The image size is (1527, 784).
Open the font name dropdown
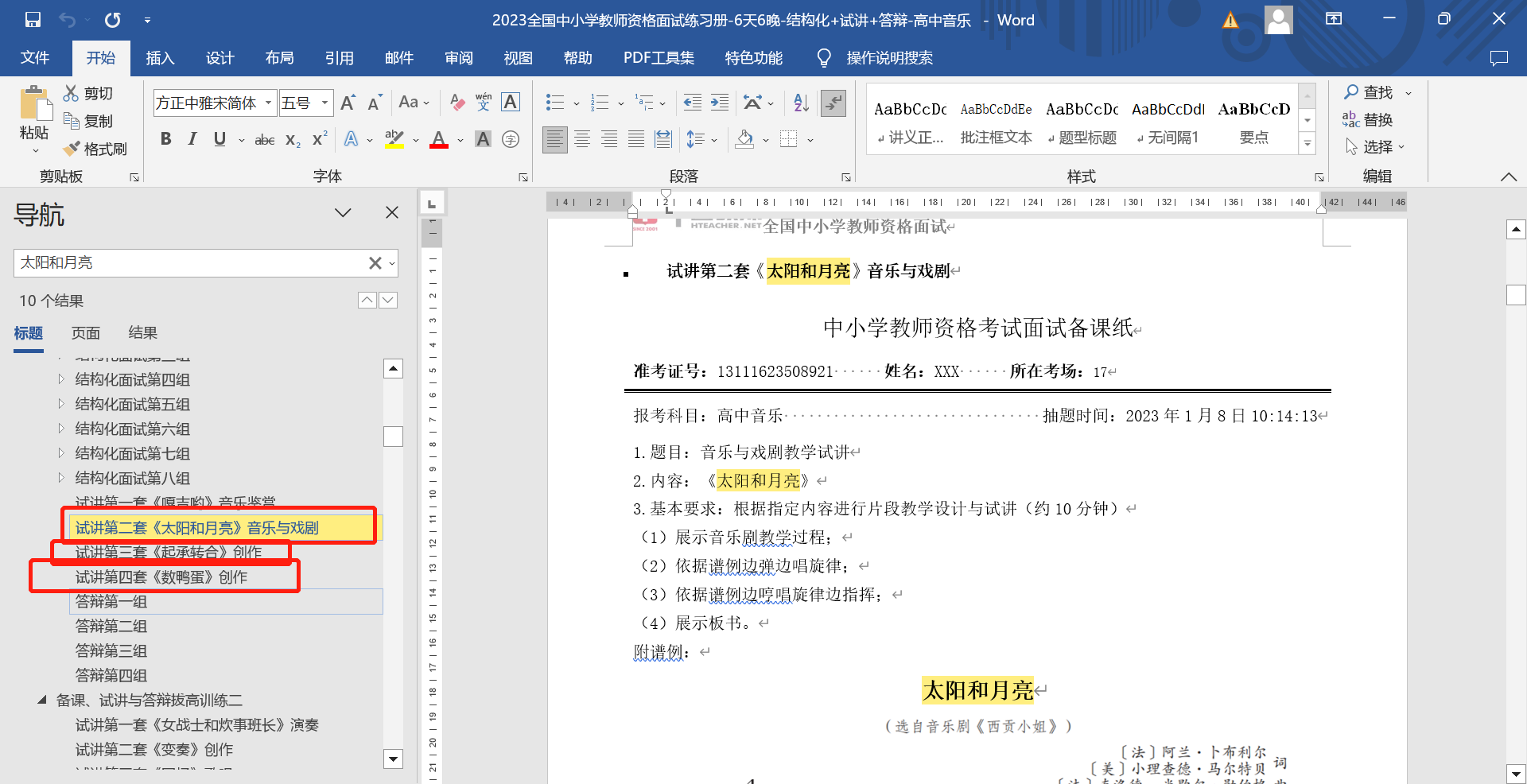point(269,103)
